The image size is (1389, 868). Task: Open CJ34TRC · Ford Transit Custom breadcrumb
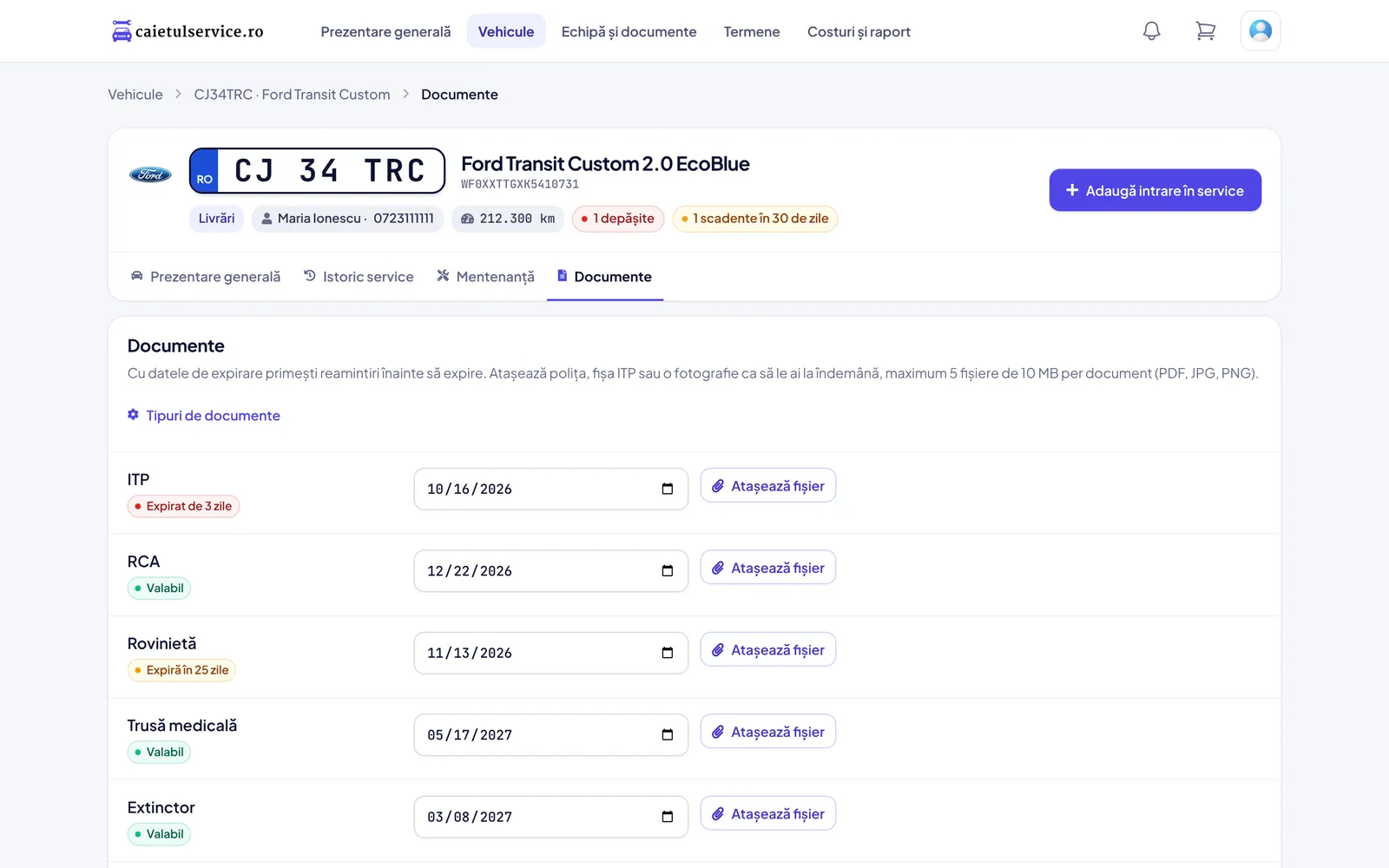pyautogui.click(x=292, y=95)
